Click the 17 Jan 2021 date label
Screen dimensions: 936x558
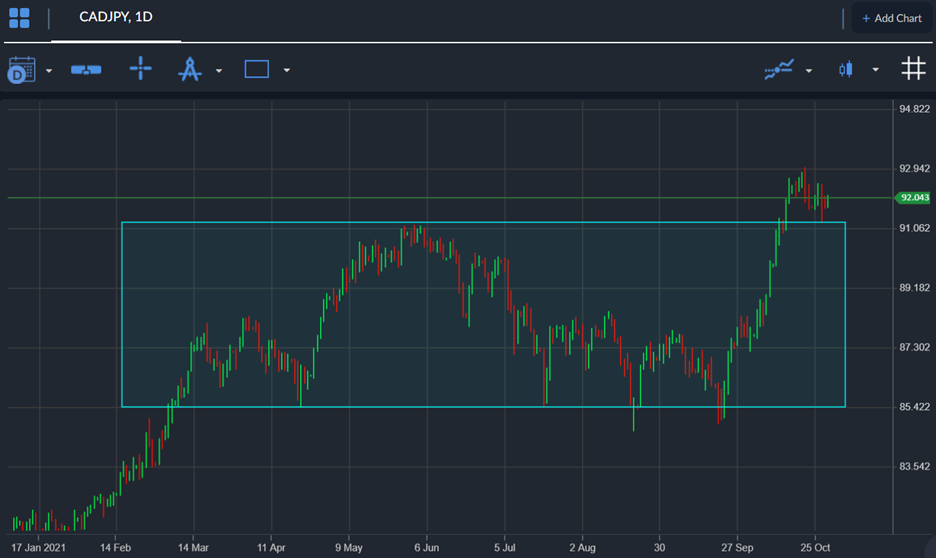(39, 547)
